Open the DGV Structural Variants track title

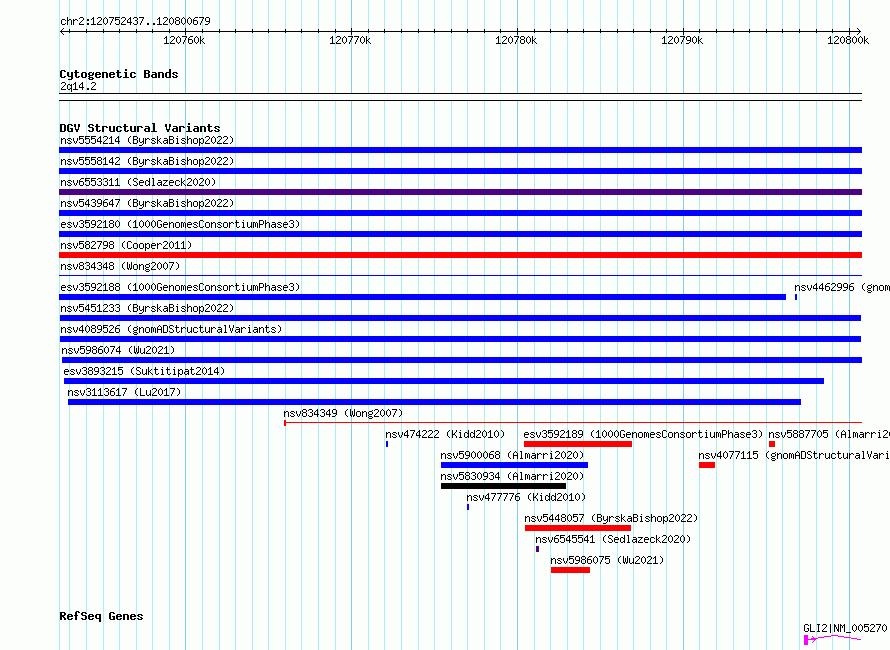pos(140,128)
